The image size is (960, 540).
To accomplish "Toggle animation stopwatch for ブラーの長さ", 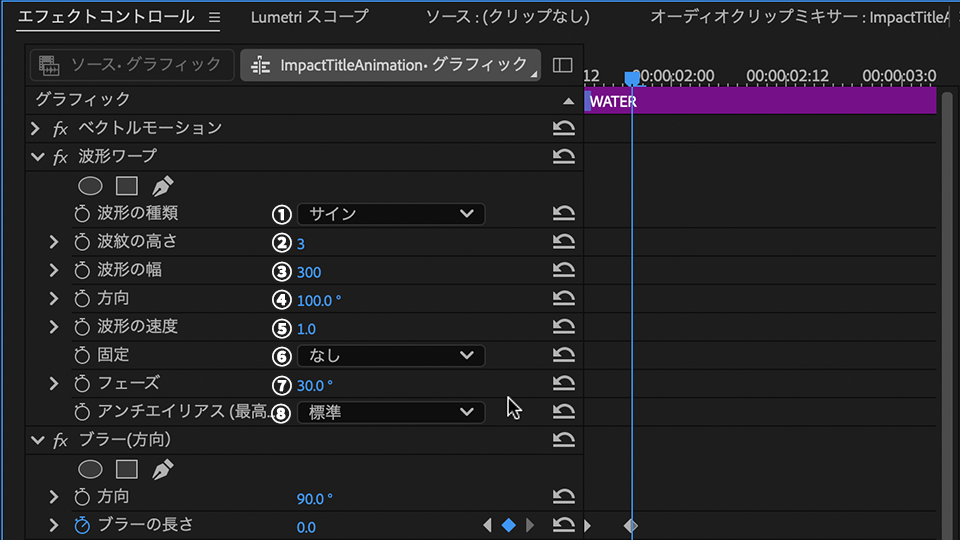I will 82,525.
